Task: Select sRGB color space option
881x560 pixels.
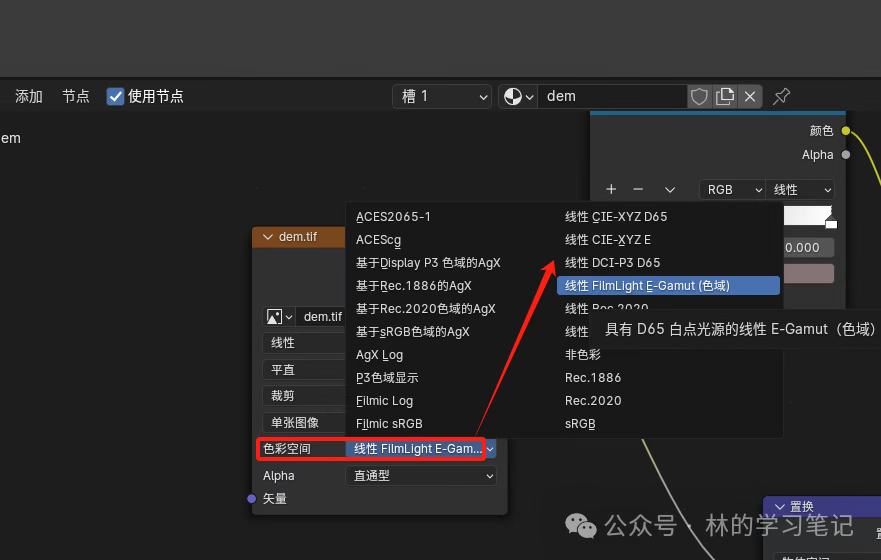Action: 580,424
